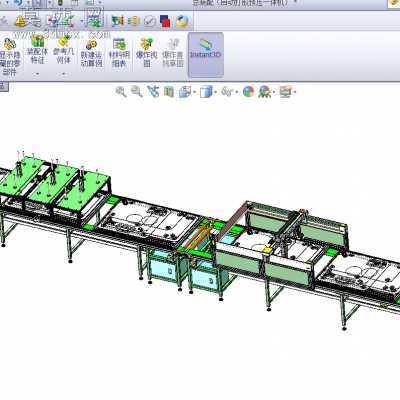Click 显示隐藏的零部件 show hidden components

point(10,56)
